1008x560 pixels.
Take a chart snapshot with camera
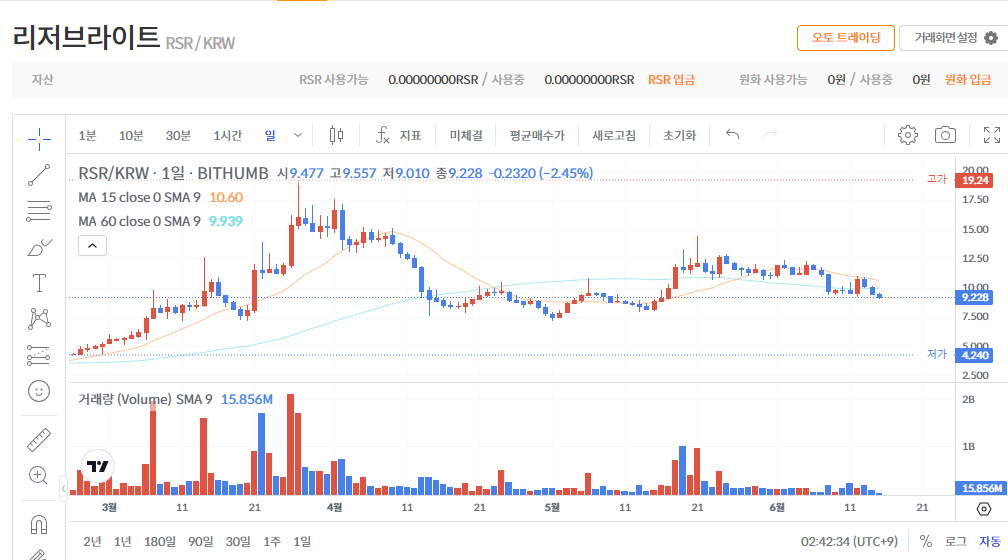945,135
